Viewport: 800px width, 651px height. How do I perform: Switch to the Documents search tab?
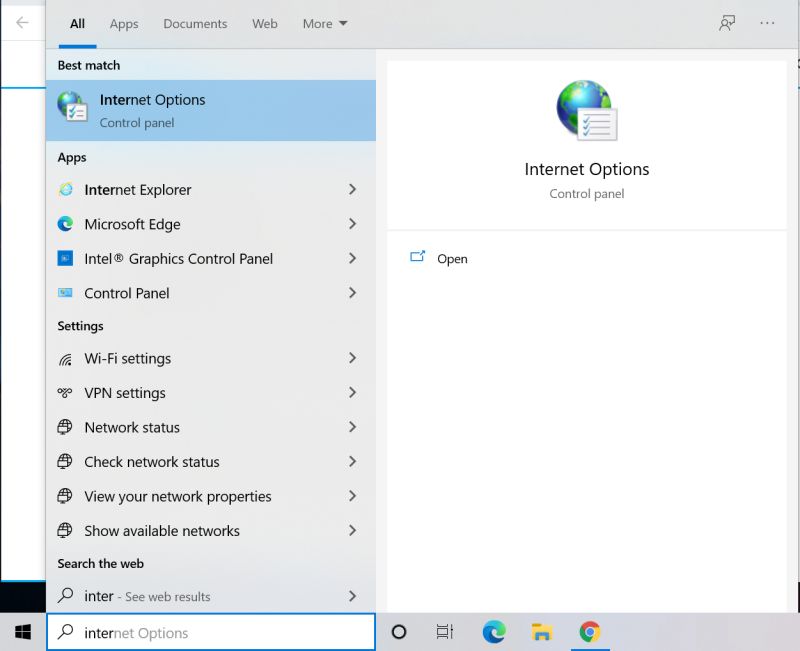click(195, 23)
